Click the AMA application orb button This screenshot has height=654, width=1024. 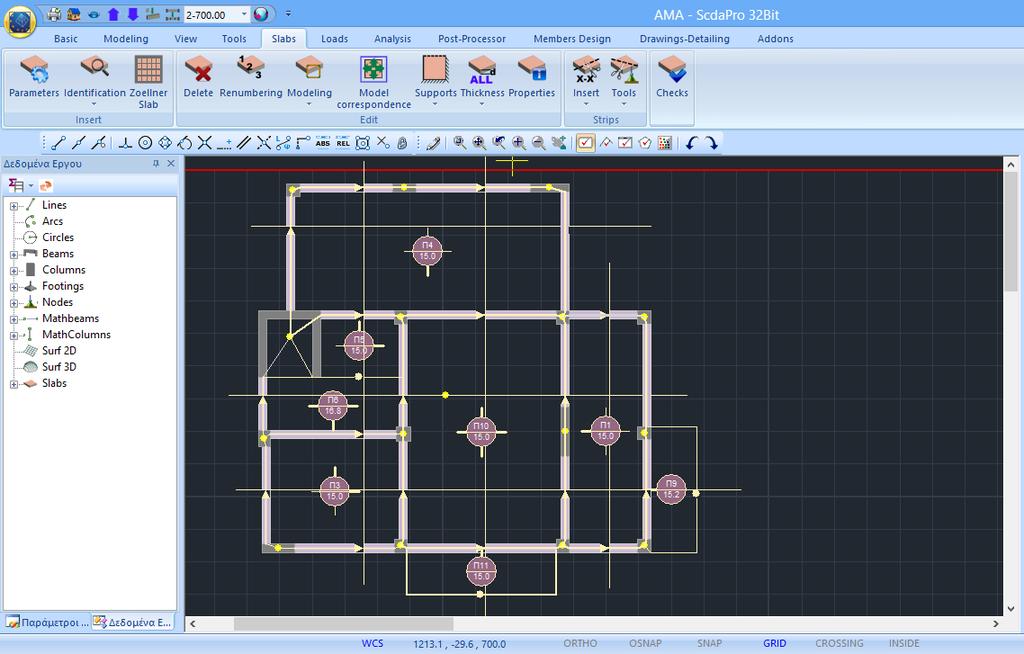[20, 21]
